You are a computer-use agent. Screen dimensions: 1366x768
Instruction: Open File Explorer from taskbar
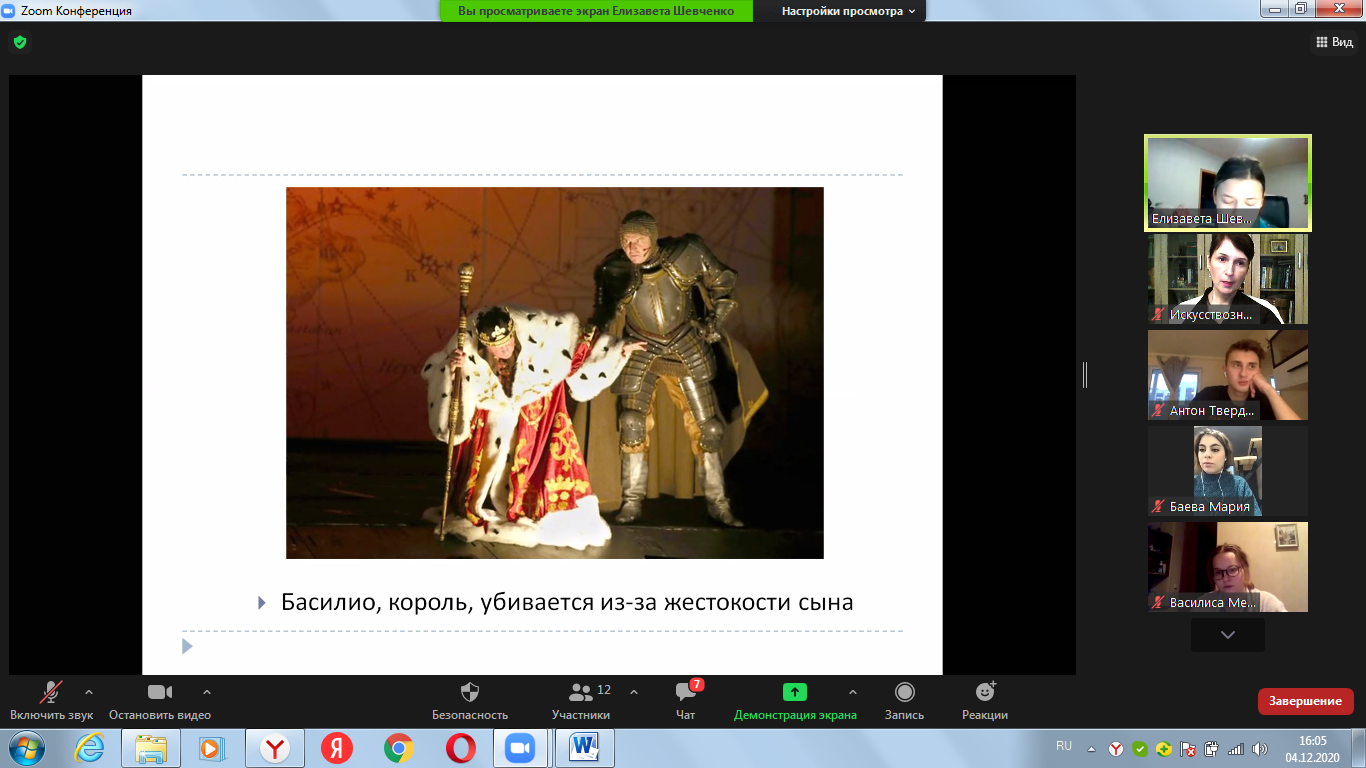(x=151, y=748)
